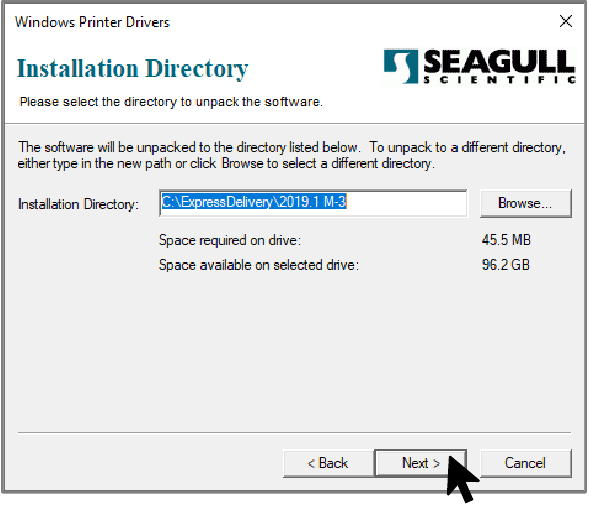This screenshot has height=506, width=589.
Task: Click the Seagull bird emblem icon
Action: [x=401, y=65]
